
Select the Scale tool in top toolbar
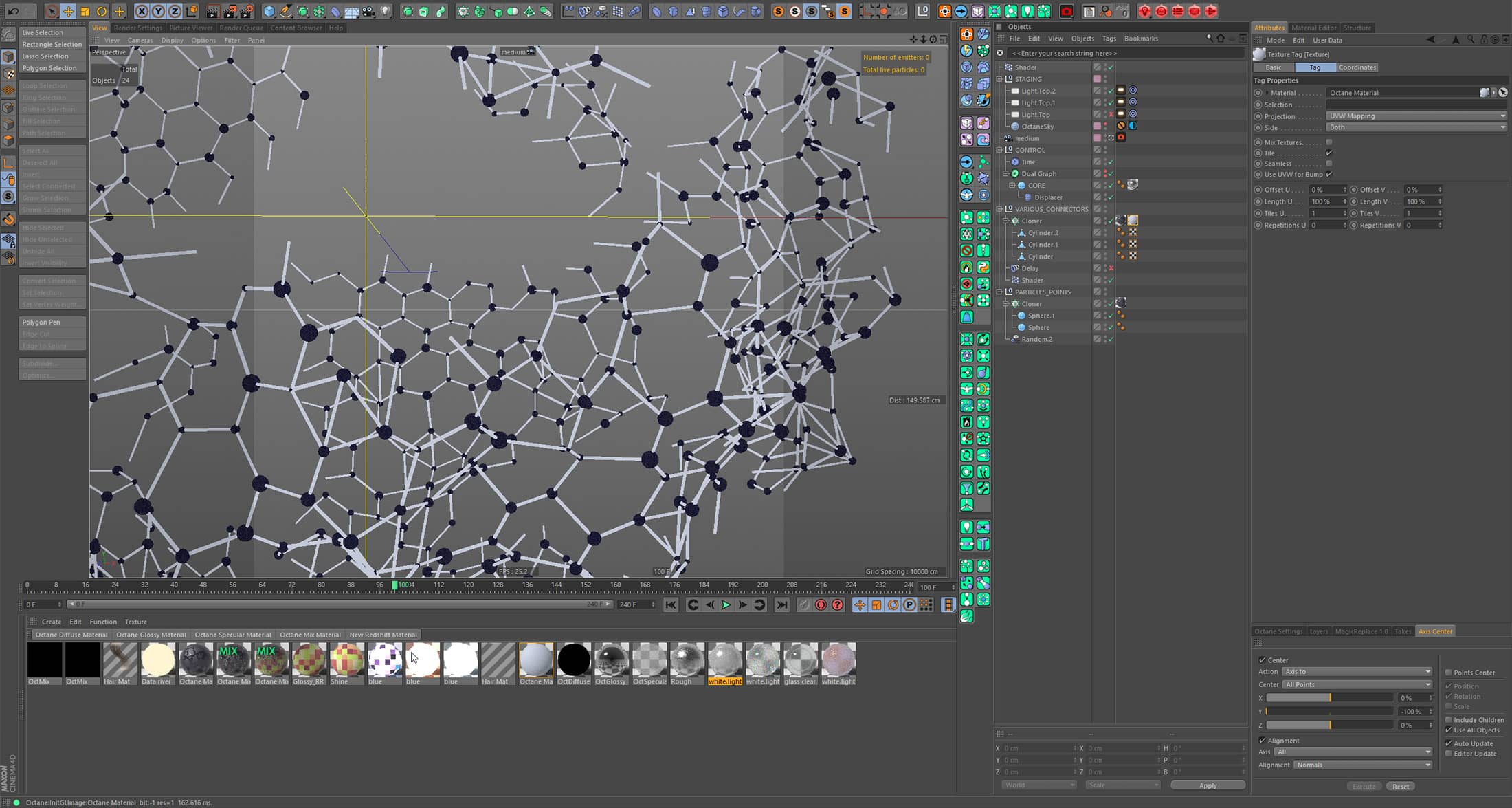point(85,11)
